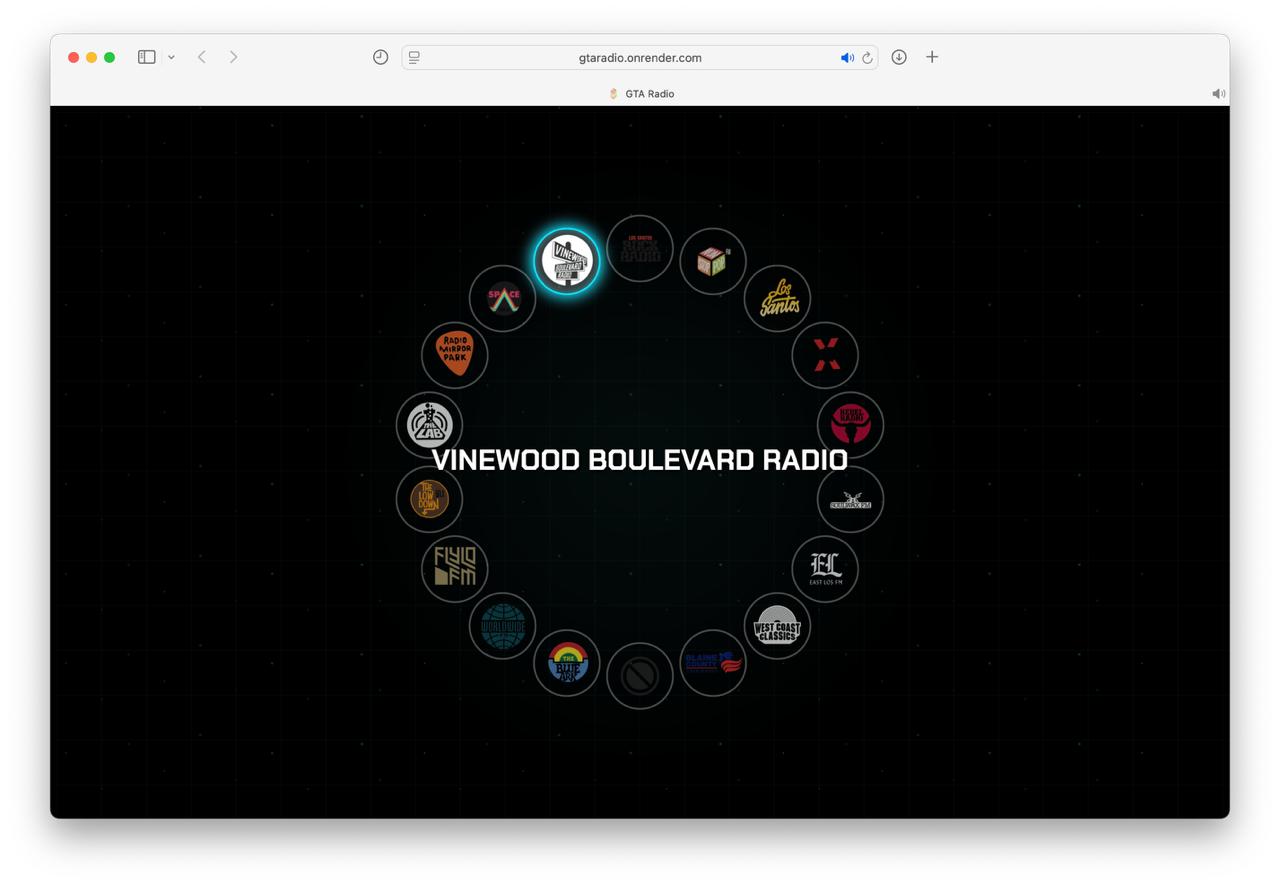
Task: Open Blaine County Radio station
Action: [713, 663]
